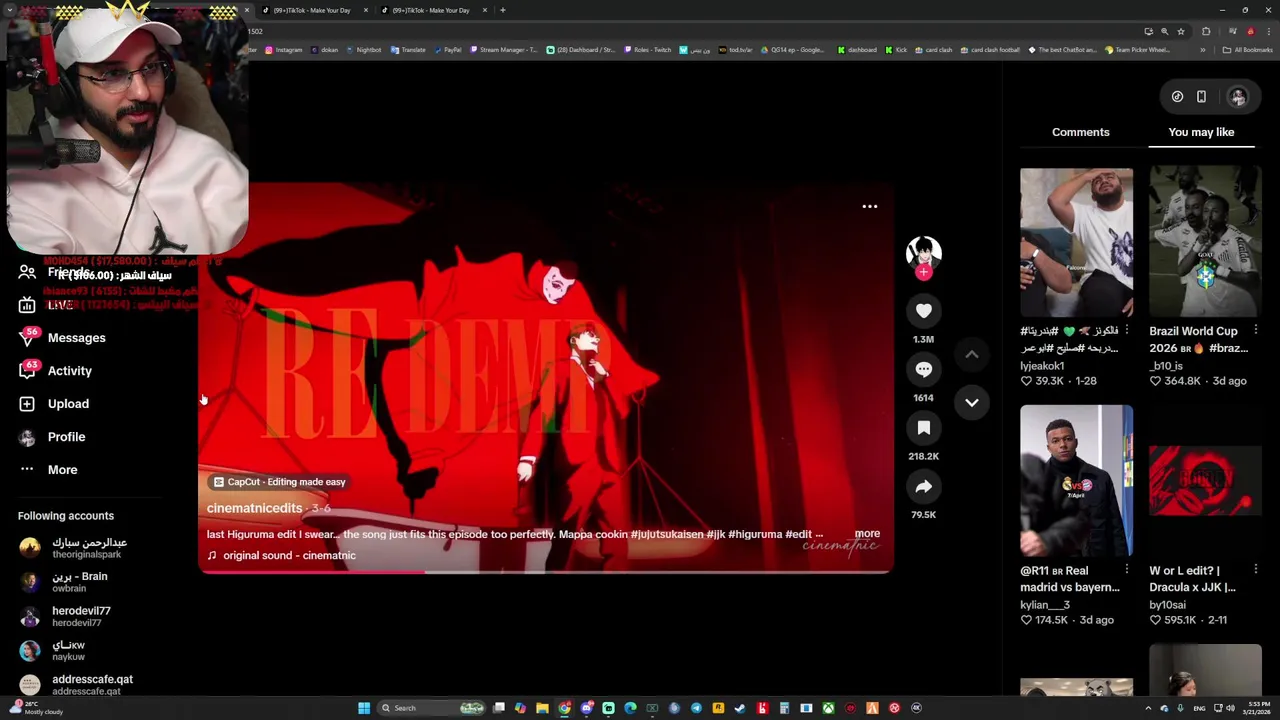Open the PayPal bookmark
The height and width of the screenshot is (720, 1280).
tap(447, 50)
